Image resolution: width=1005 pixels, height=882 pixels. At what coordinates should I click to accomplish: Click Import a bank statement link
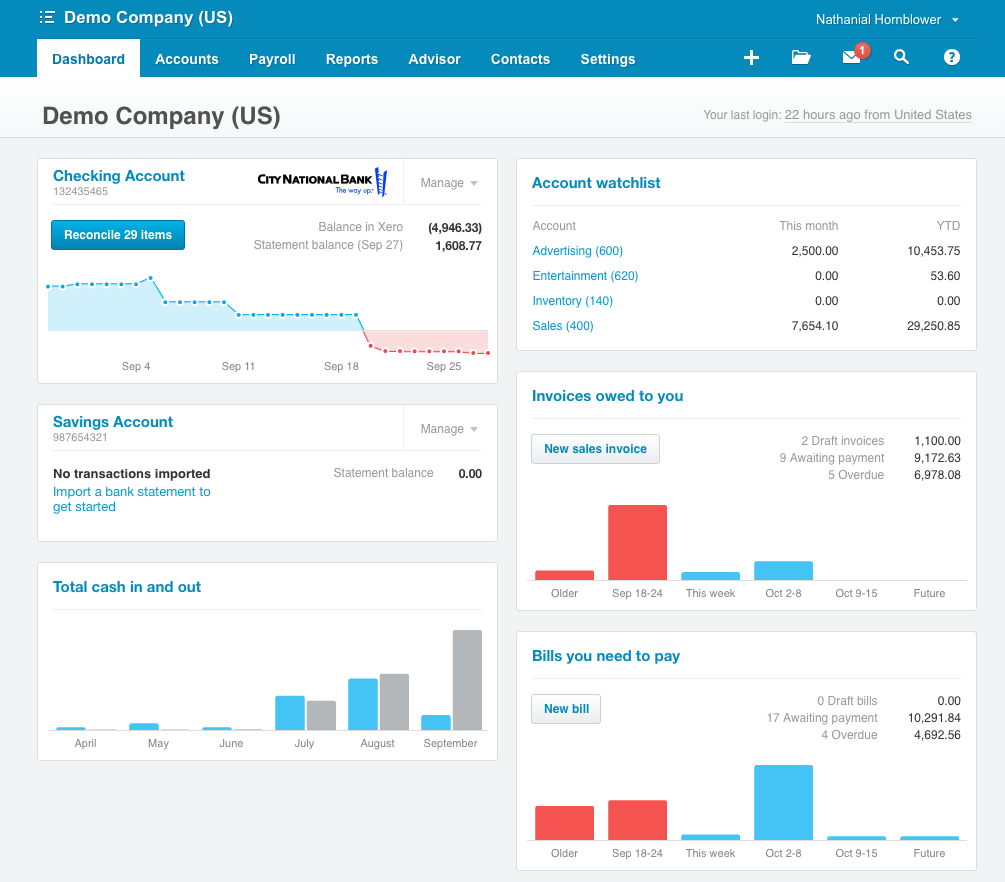click(131, 492)
